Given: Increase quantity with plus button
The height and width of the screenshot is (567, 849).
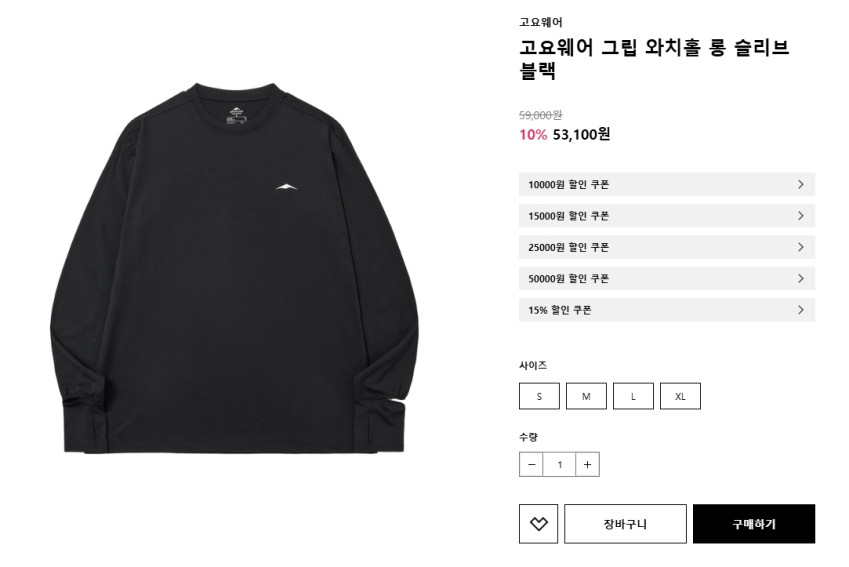Looking at the screenshot, I should pos(587,465).
